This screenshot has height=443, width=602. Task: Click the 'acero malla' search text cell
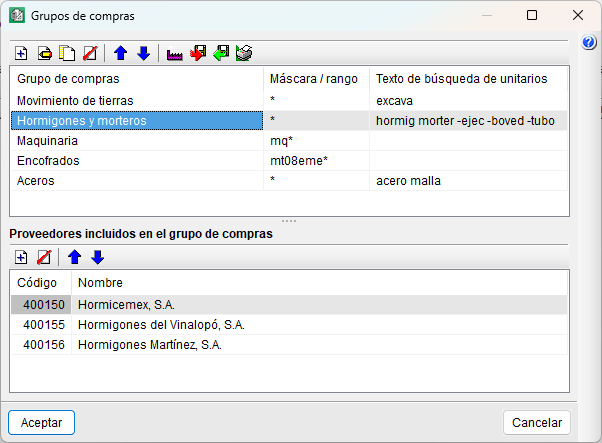[468, 181]
